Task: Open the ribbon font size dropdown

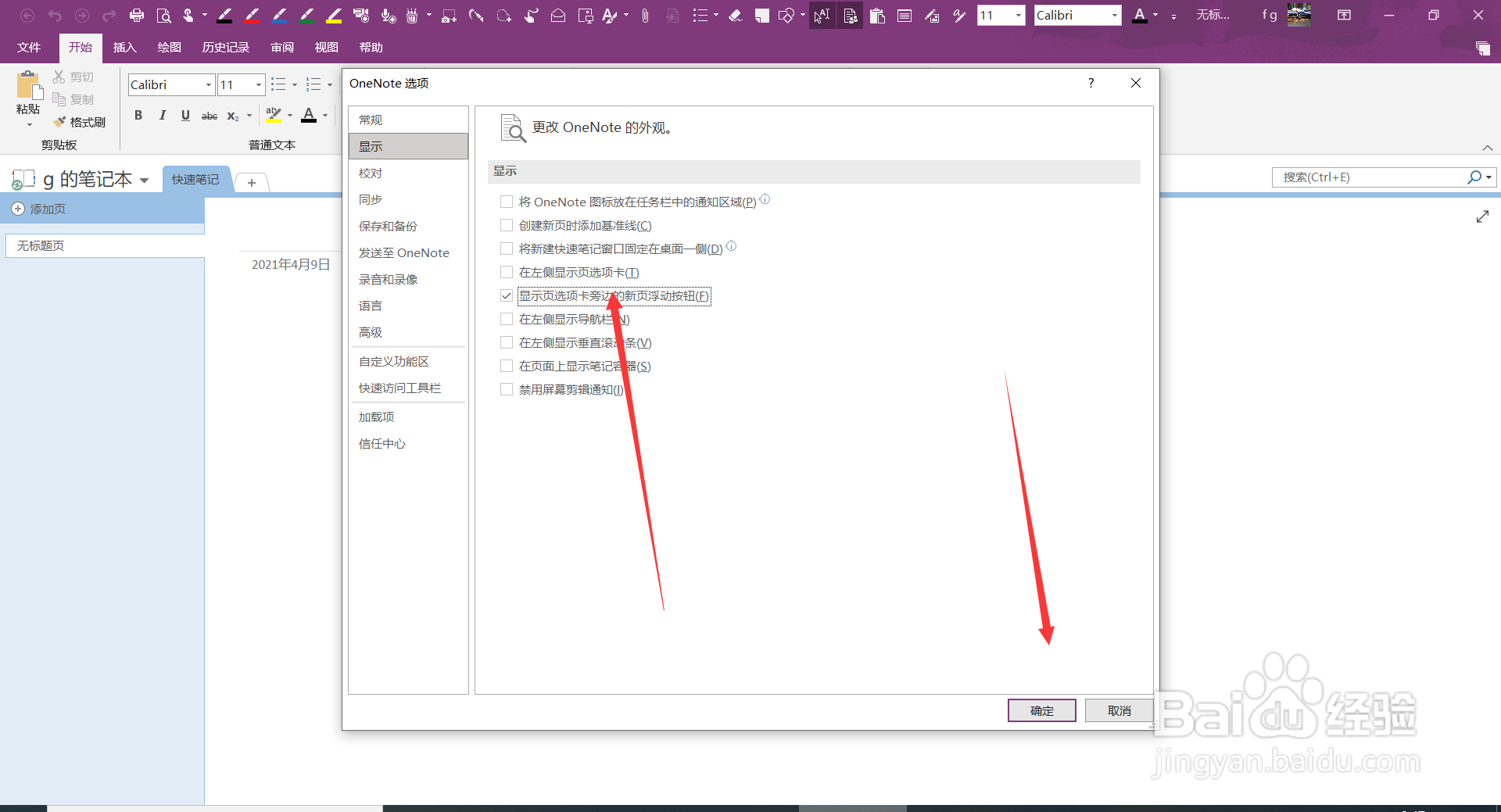Action: pos(259,84)
